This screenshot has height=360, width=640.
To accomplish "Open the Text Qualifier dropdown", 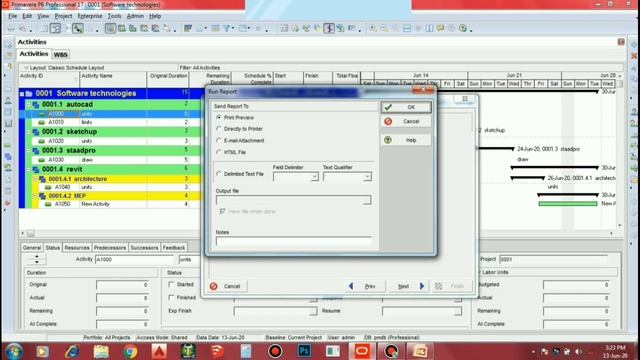I will coord(367,177).
